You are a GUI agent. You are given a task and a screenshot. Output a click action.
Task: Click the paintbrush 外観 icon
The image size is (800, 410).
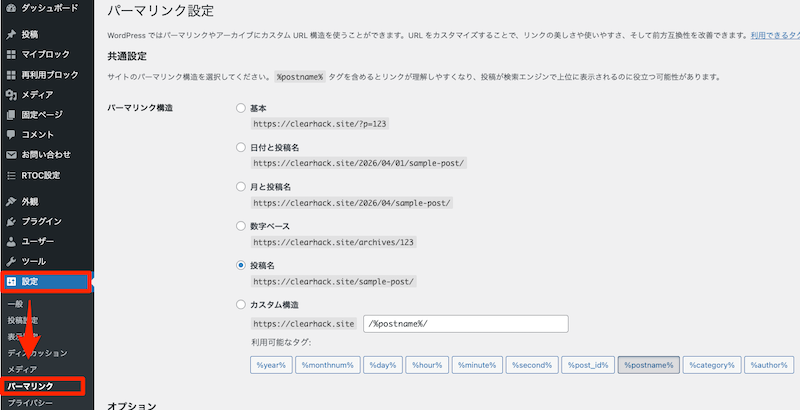coord(11,201)
